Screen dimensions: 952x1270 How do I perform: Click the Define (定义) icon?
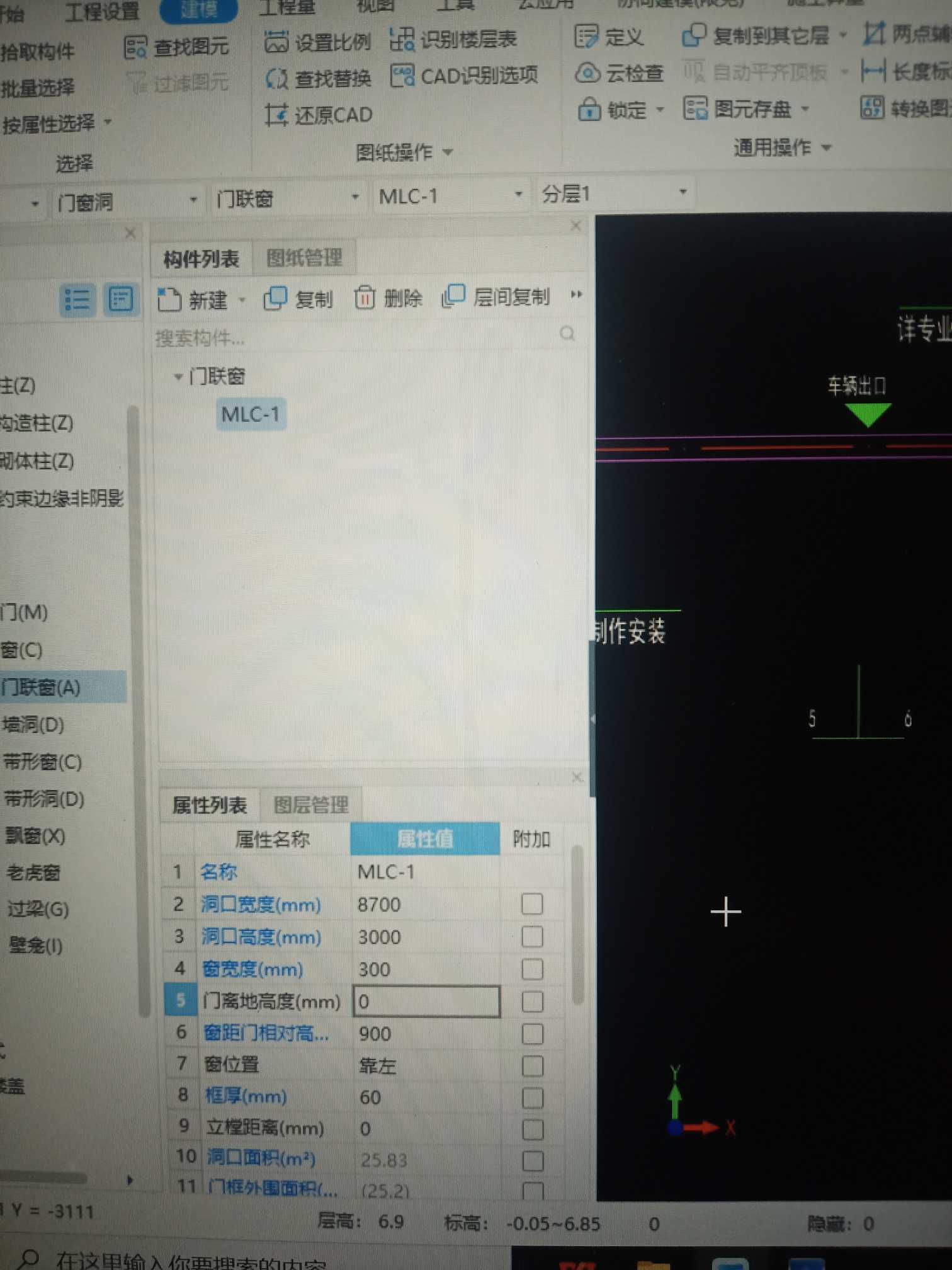click(586, 37)
